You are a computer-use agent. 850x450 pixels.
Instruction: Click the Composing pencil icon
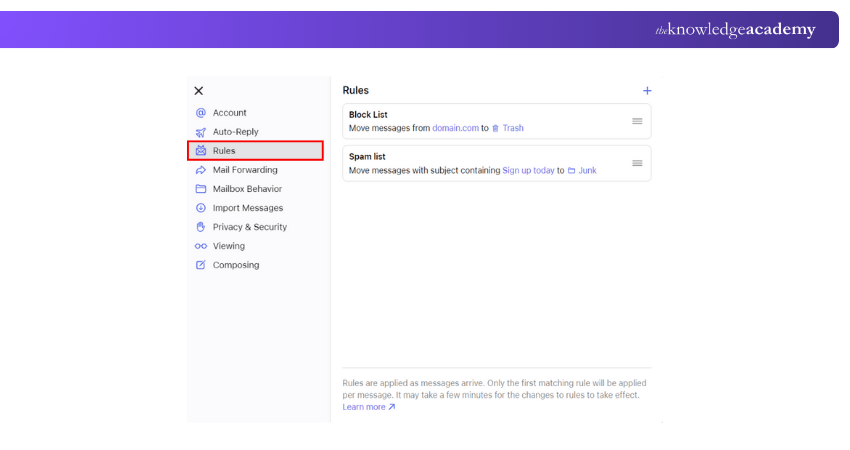pos(201,265)
